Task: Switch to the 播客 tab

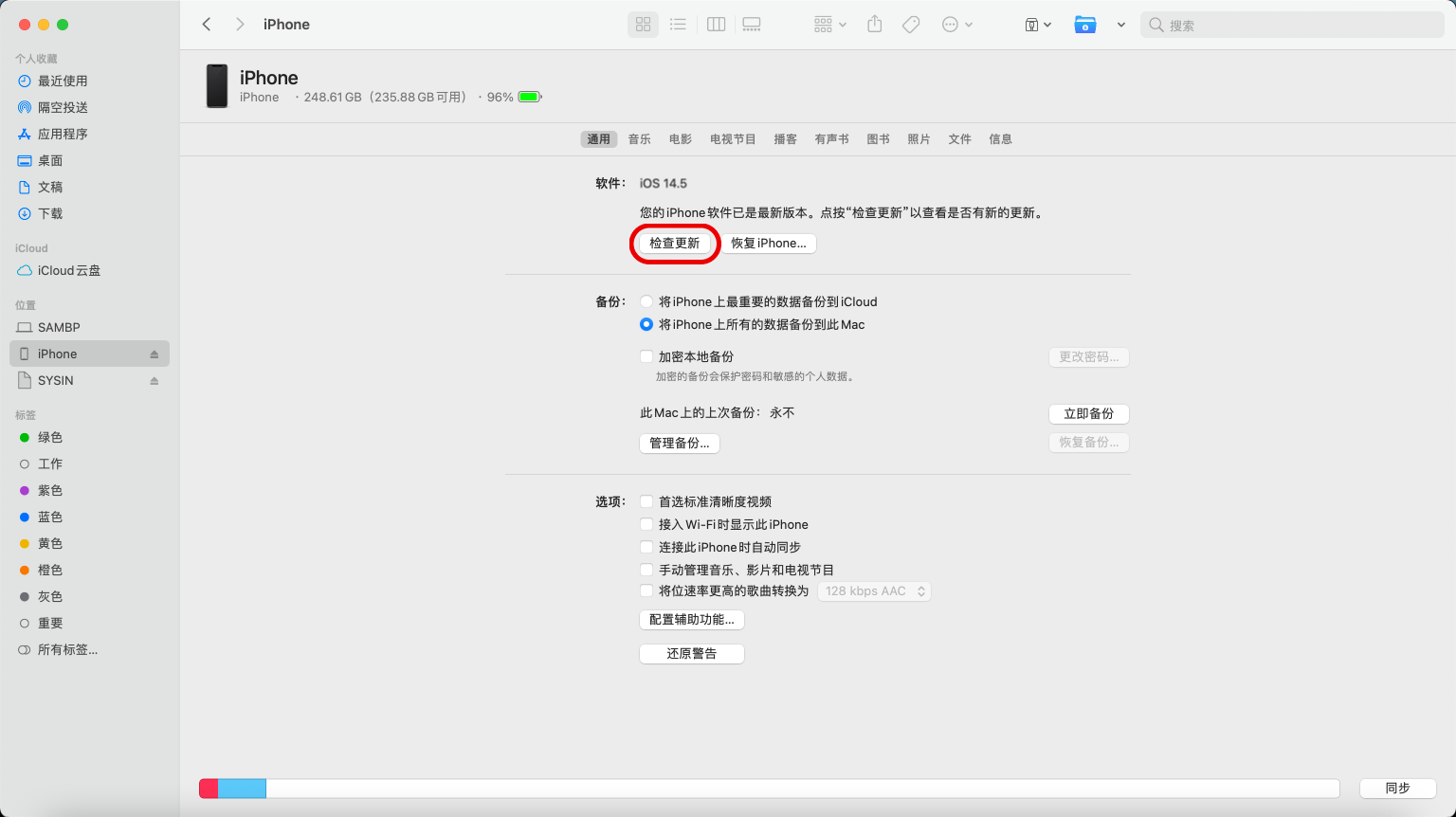Action: point(786,139)
